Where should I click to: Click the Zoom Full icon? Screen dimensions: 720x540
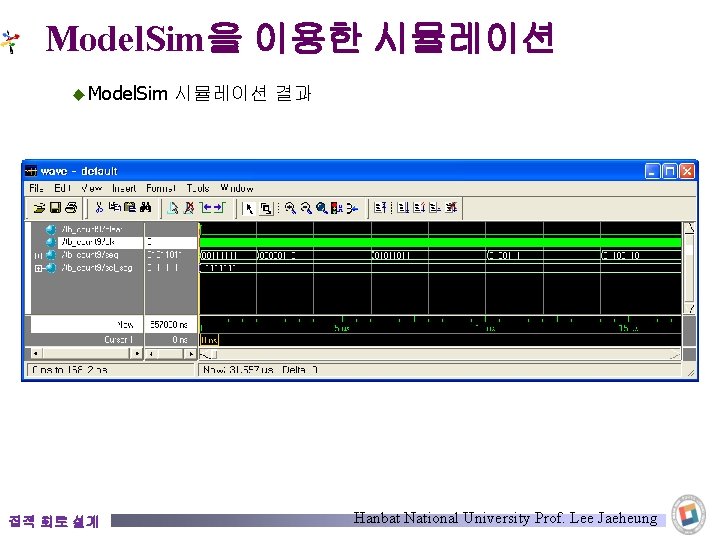tap(321, 208)
